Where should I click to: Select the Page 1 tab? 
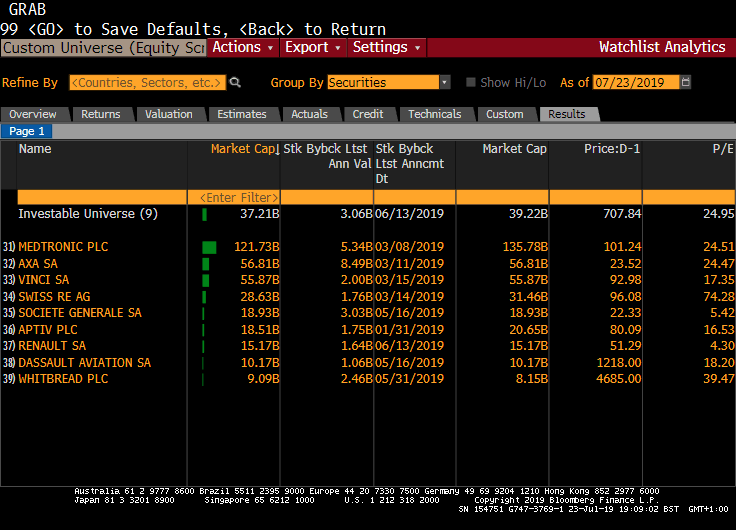tap(26, 131)
